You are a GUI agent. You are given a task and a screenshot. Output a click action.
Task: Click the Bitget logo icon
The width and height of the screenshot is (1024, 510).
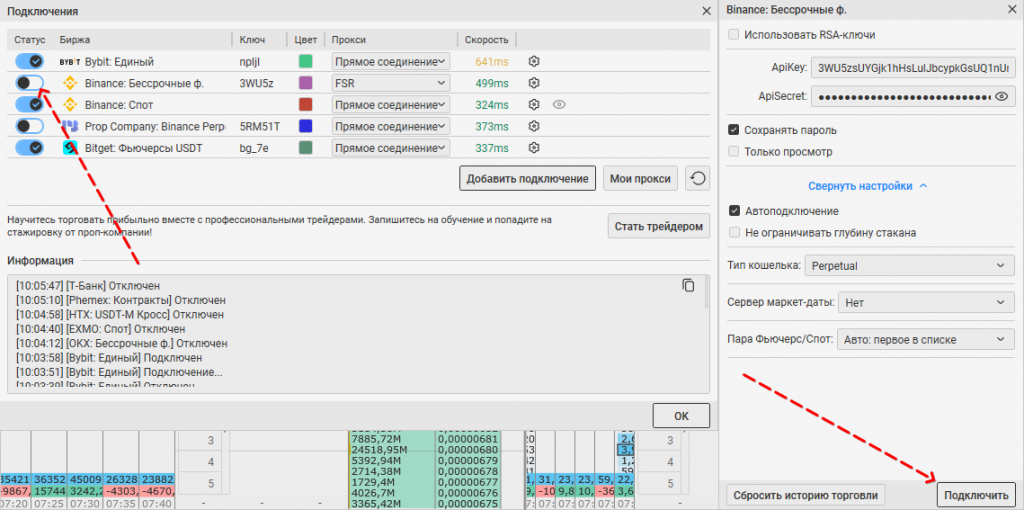[x=69, y=148]
